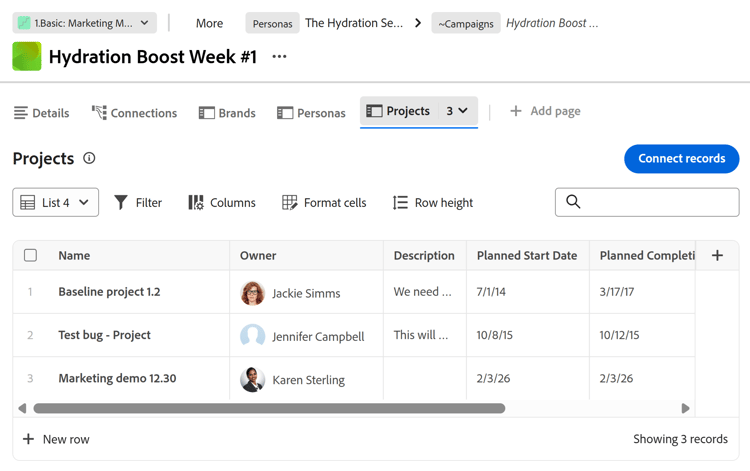Switch to the Connections tab
Image resolution: width=750 pixels, height=471 pixels.
click(134, 113)
